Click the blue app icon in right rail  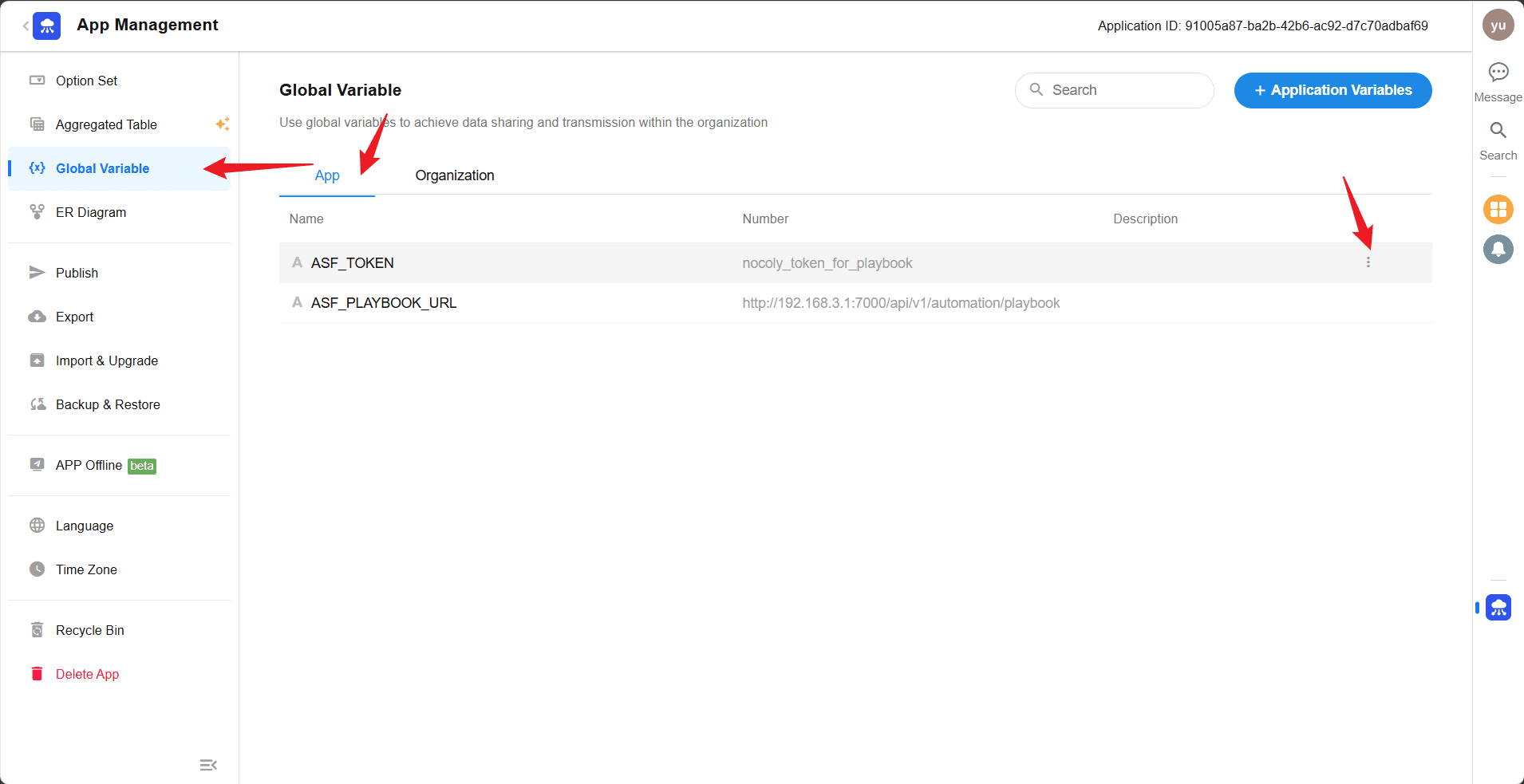click(x=1498, y=608)
